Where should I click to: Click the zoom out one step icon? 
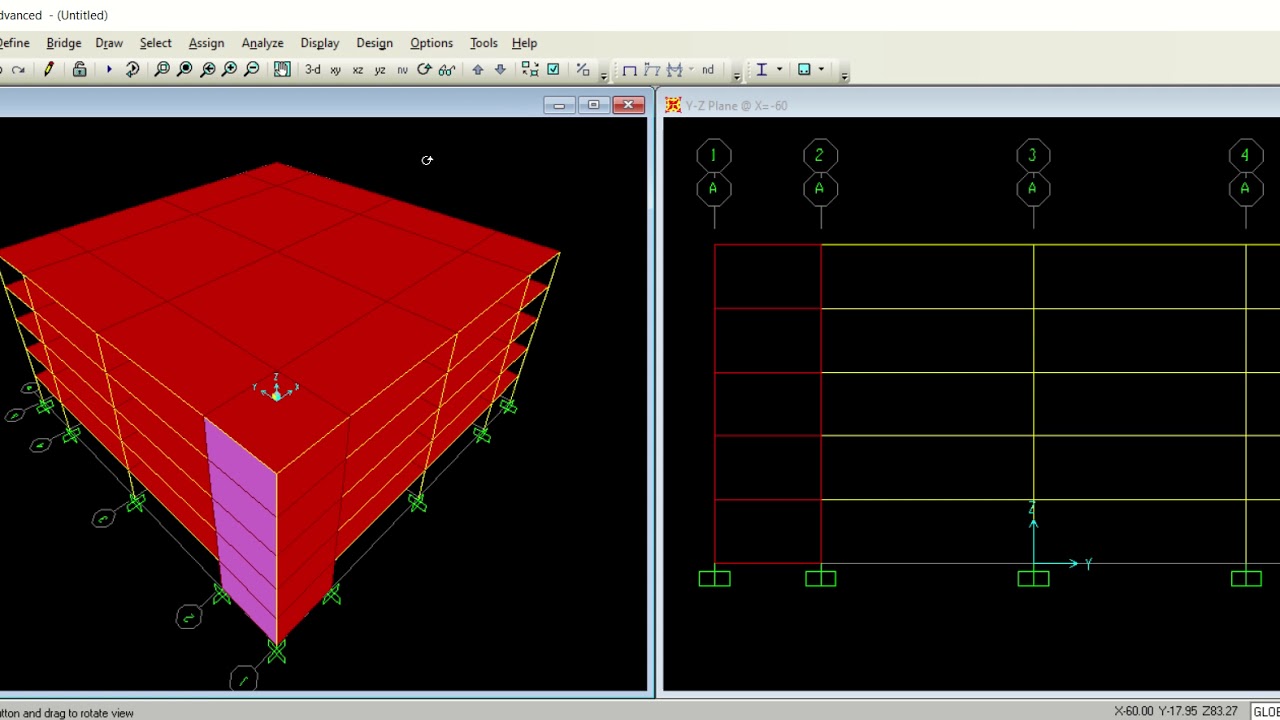[x=252, y=69]
